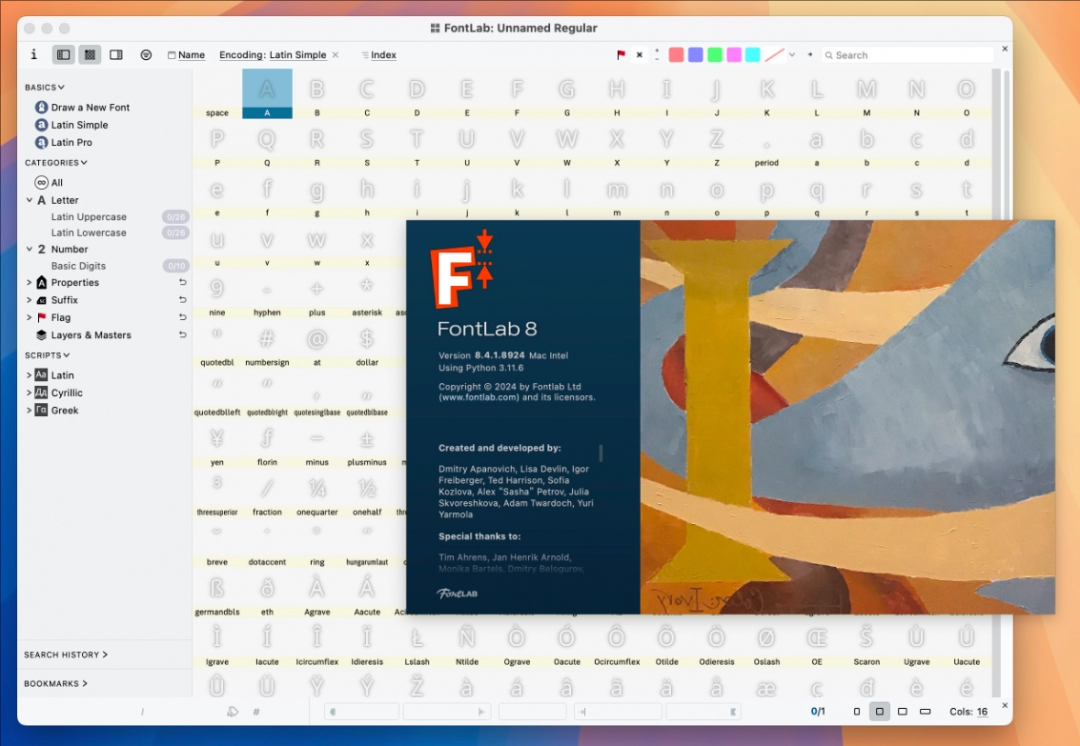Image resolution: width=1080 pixels, height=746 pixels.
Task: Click reset arrow beside Flag
Action: pos(183,318)
